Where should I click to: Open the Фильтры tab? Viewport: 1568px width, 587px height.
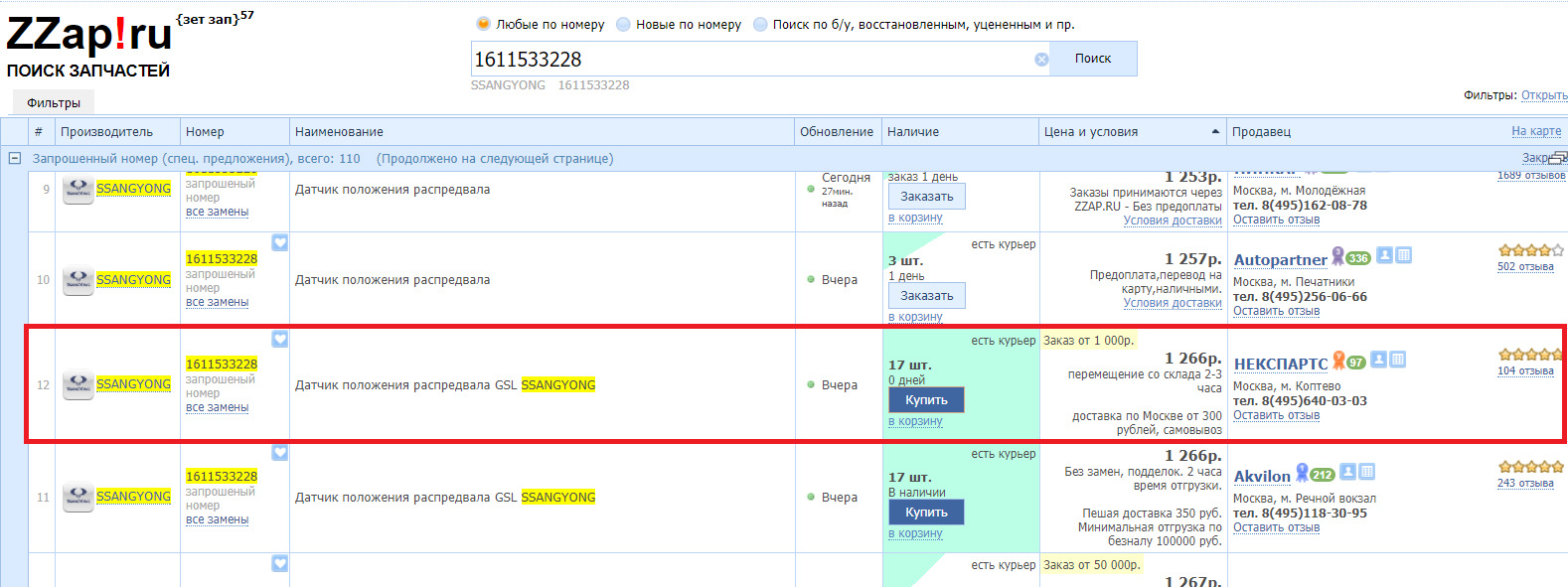(x=54, y=102)
